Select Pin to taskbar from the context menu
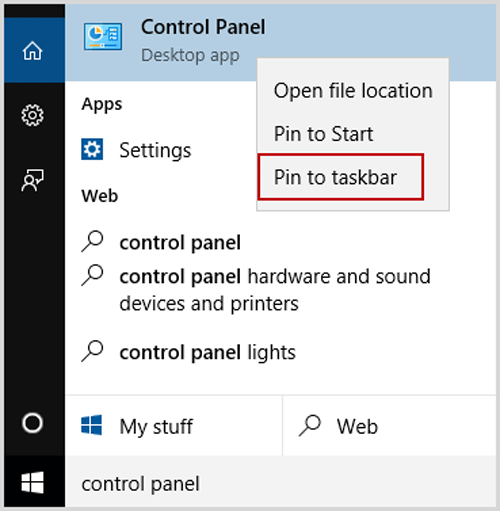The image size is (500, 511). 341,177
